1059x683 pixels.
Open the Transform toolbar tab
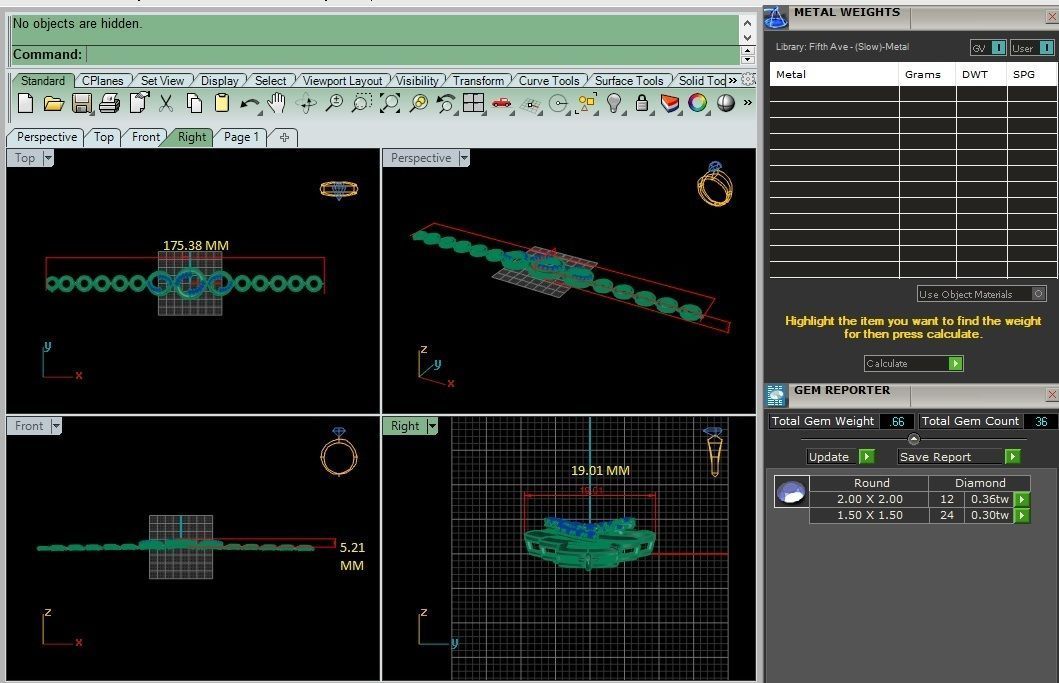(478, 80)
